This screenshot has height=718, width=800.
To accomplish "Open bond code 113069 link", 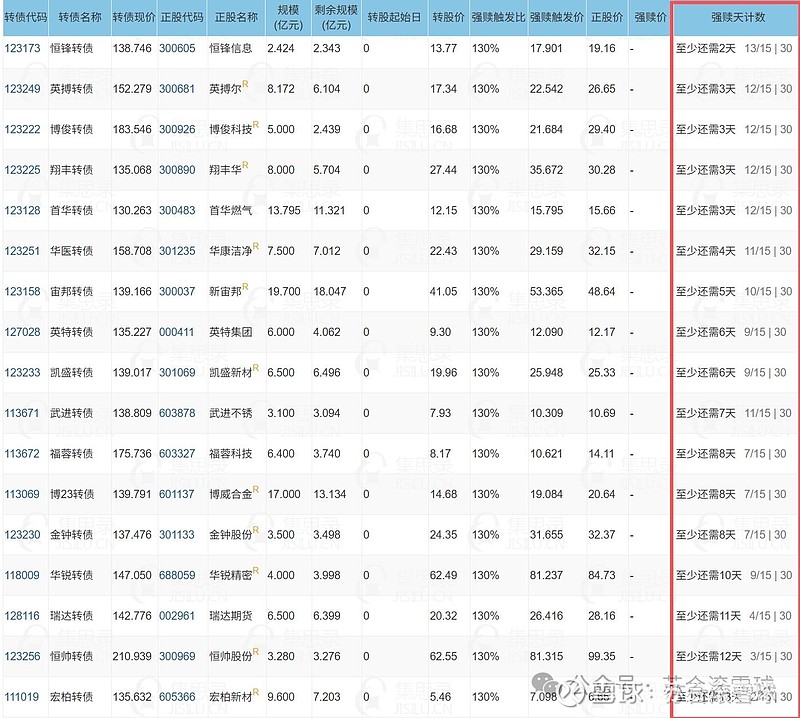I will pyautogui.click(x=22, y=494).
